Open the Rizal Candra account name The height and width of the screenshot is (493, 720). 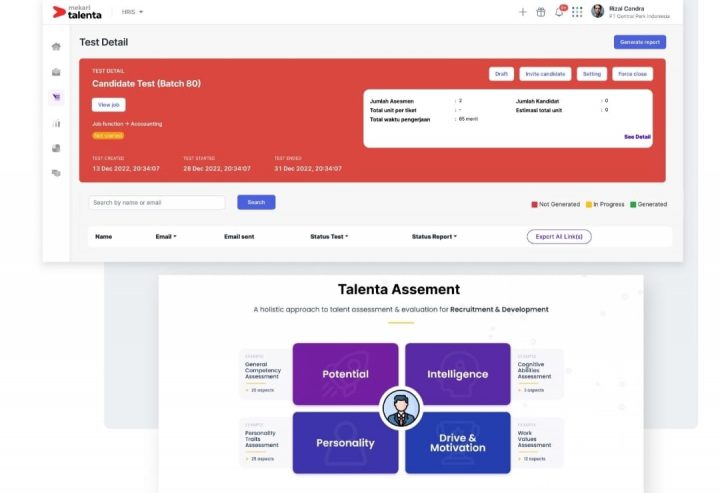tap(626, 9)
